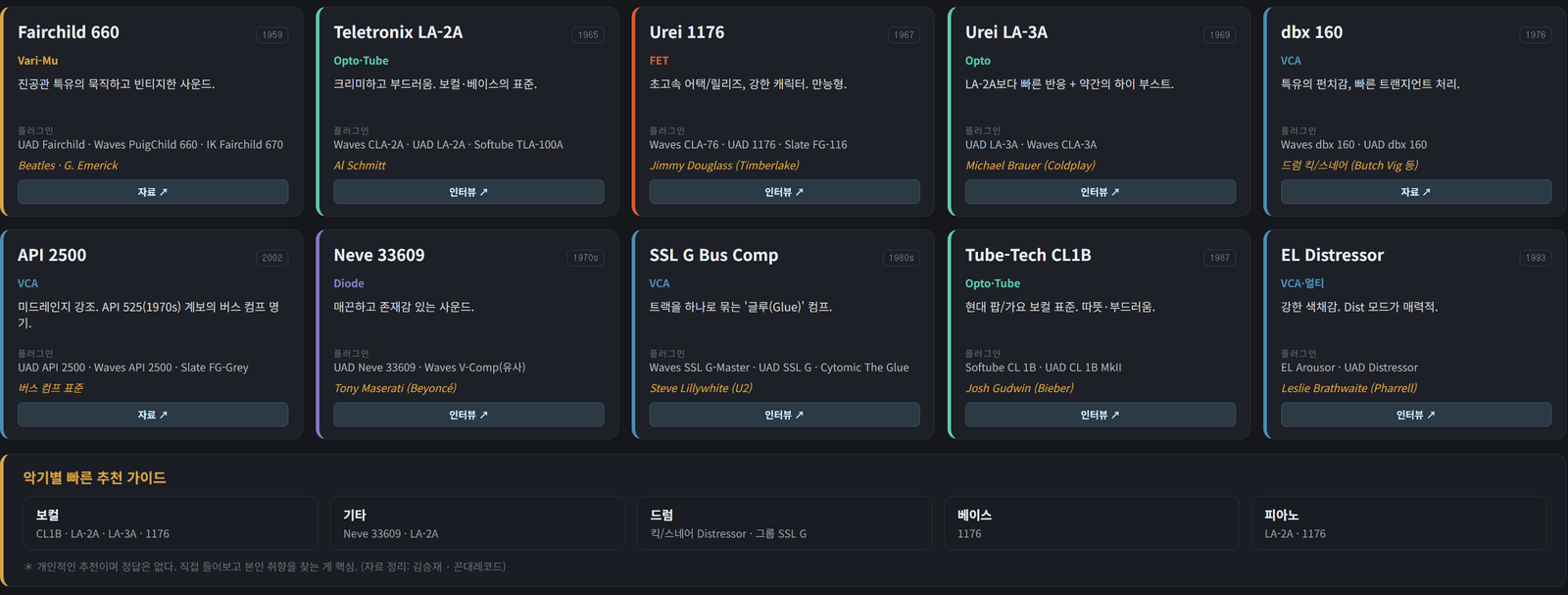The width and height of the screenshot is (1568, 595).
Task: Select the 보컬 recommendation box
Action: pyautogui.click(x=171, y=523)
